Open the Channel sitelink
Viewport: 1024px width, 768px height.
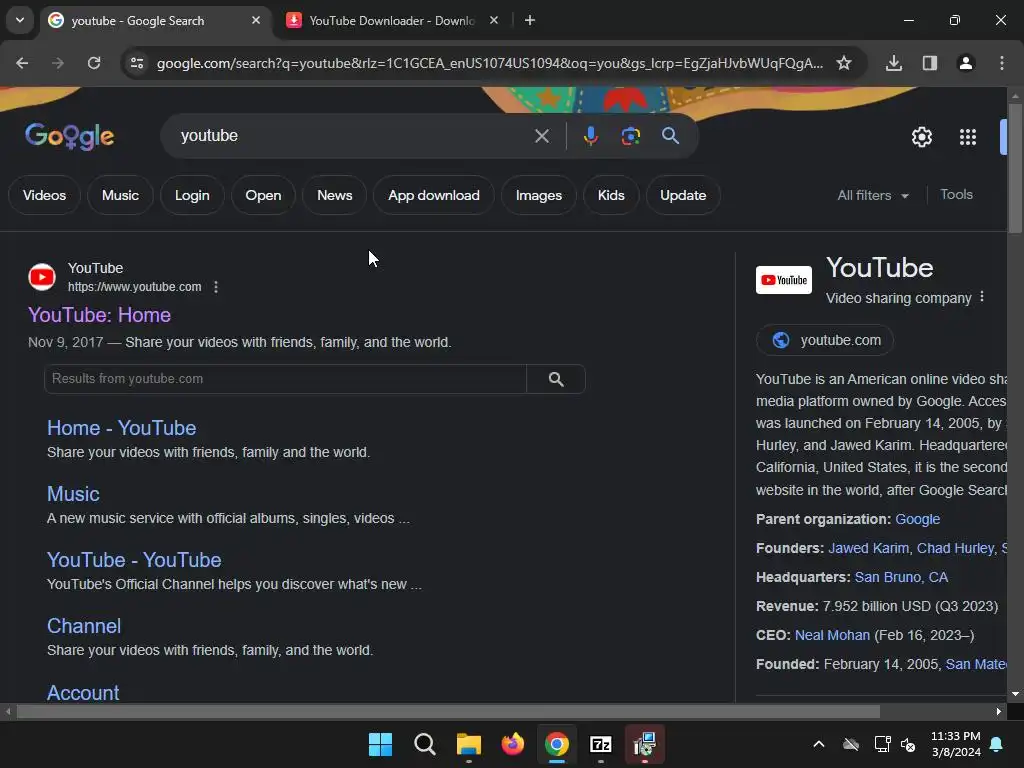[84, 626]
